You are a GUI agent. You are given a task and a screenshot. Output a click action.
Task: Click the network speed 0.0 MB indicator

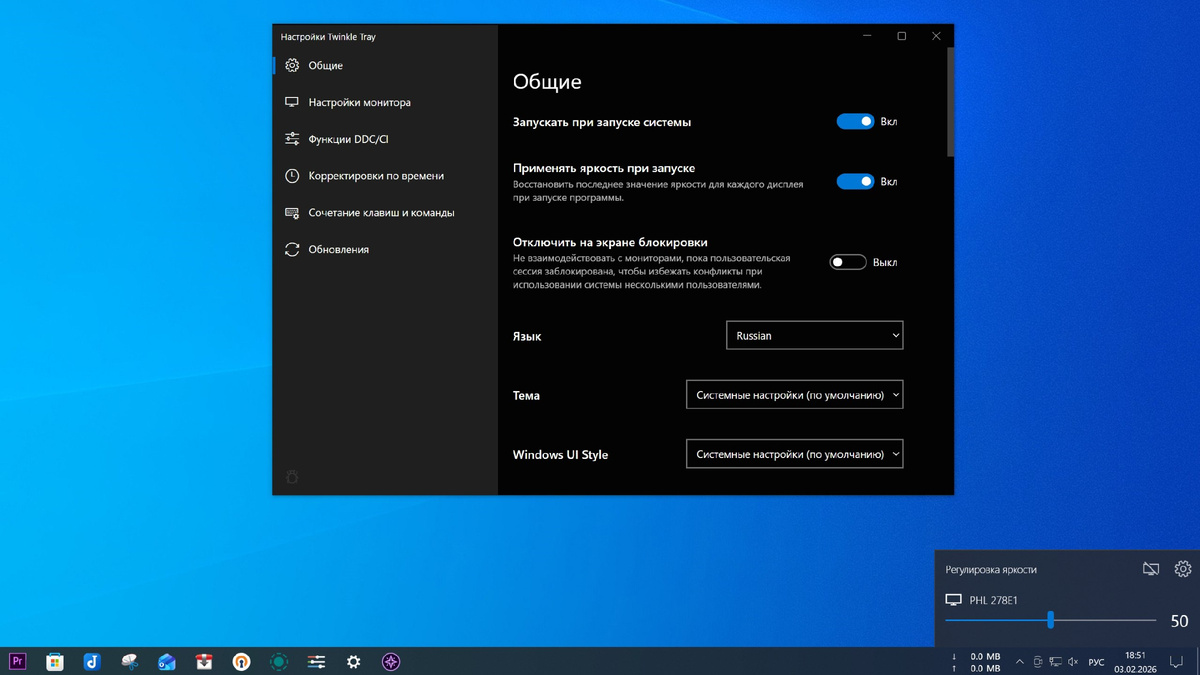tap(978, 662)
